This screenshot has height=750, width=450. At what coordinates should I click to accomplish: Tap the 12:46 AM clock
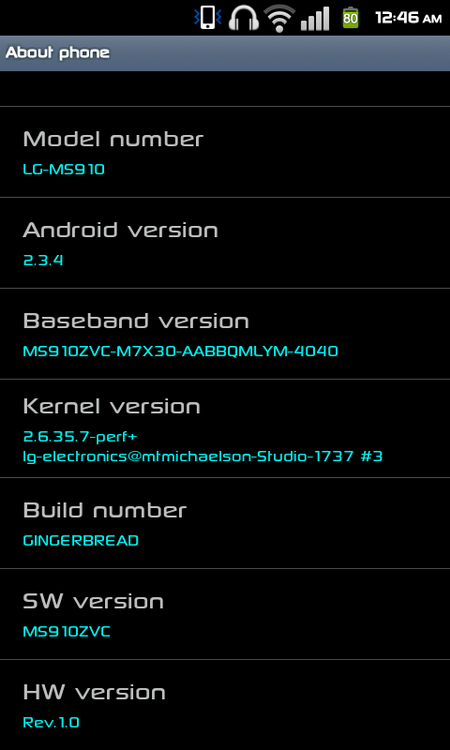[408, 18]
